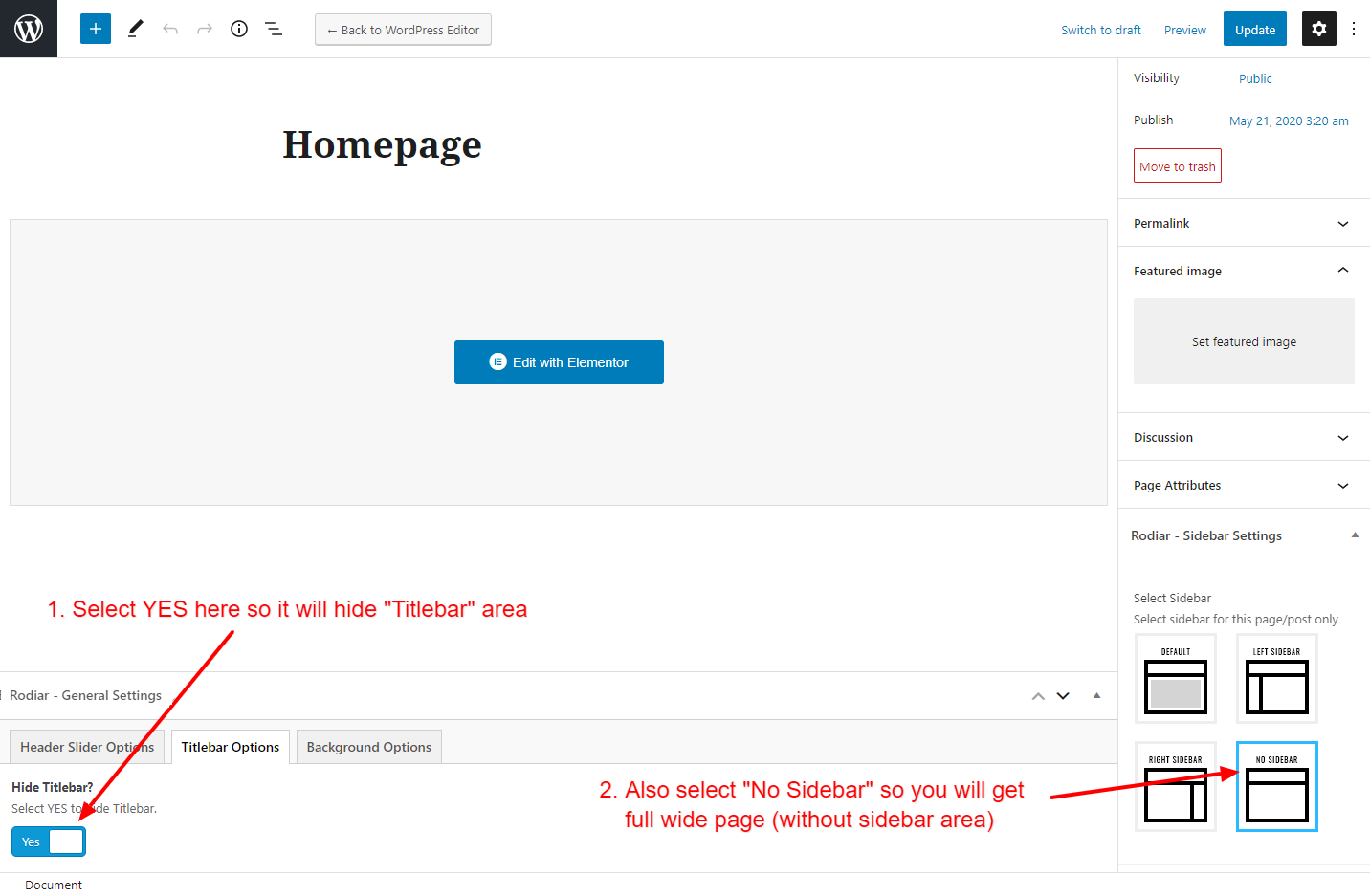
Task: Click the undo arrow icon
Action: coord(170,29)
